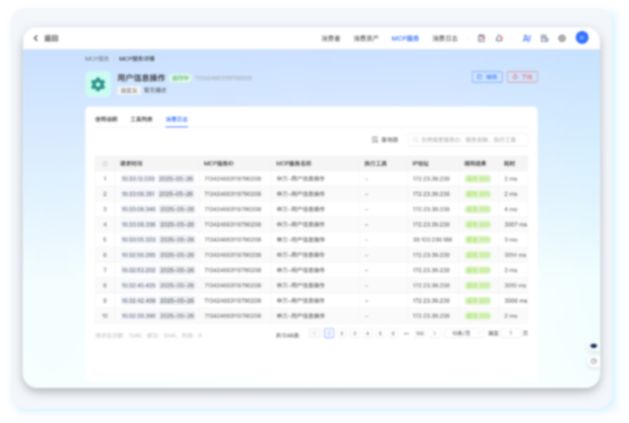Screen dimensions: 629x423
Task: Switch to the 使用说明 tab
Action: click(106, 119)
